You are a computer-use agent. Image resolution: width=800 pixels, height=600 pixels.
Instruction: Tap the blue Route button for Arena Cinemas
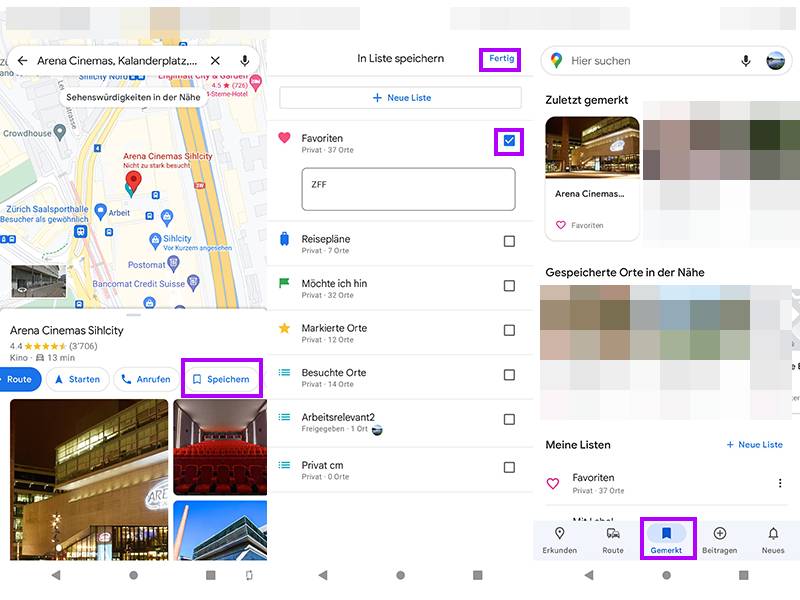point(19,379)
